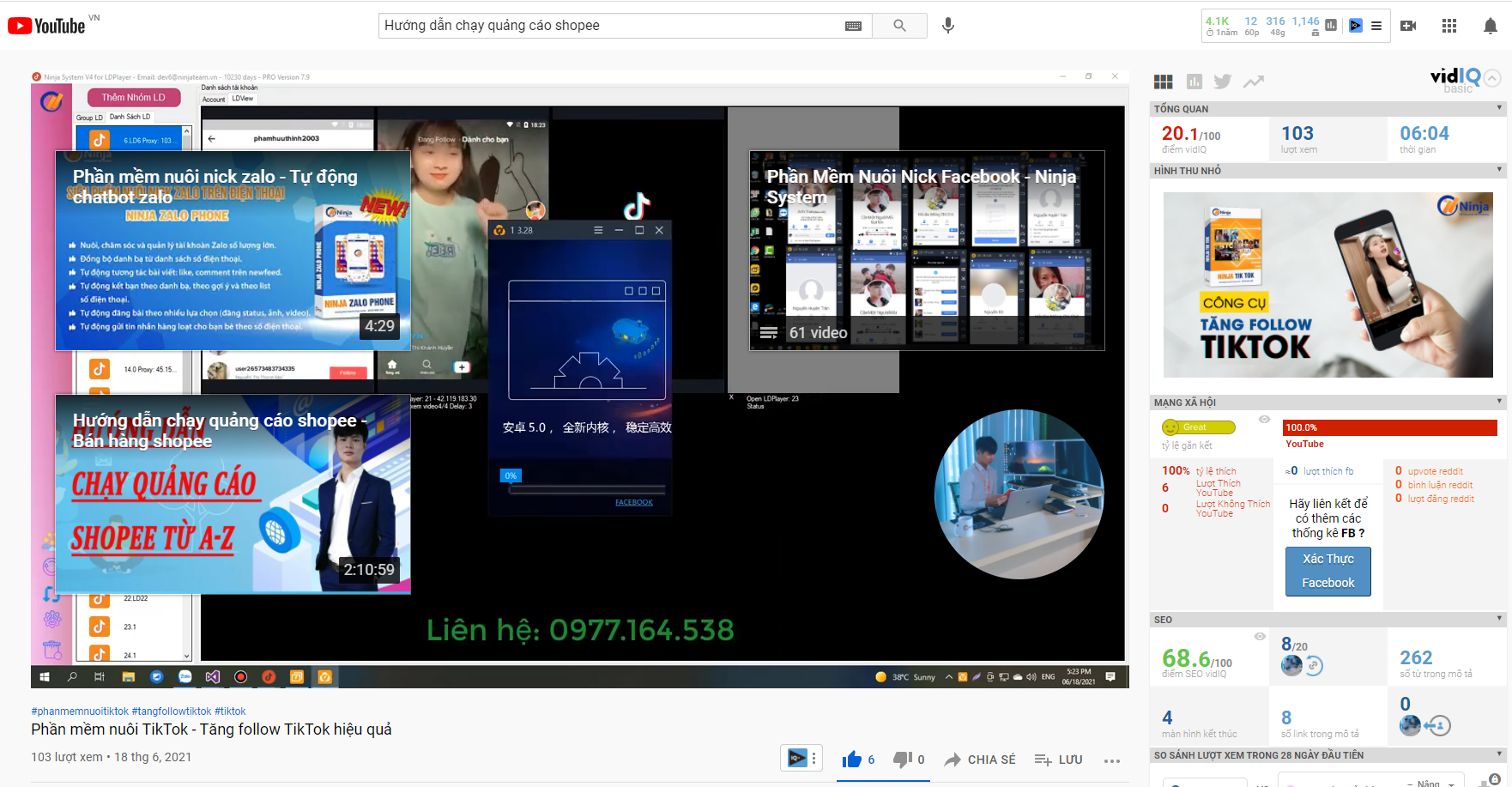Open the vidIQ thumbnail preview Tăng Follow TikTok
This screenshot has width=1512, height=787.
coord(1328,284)
